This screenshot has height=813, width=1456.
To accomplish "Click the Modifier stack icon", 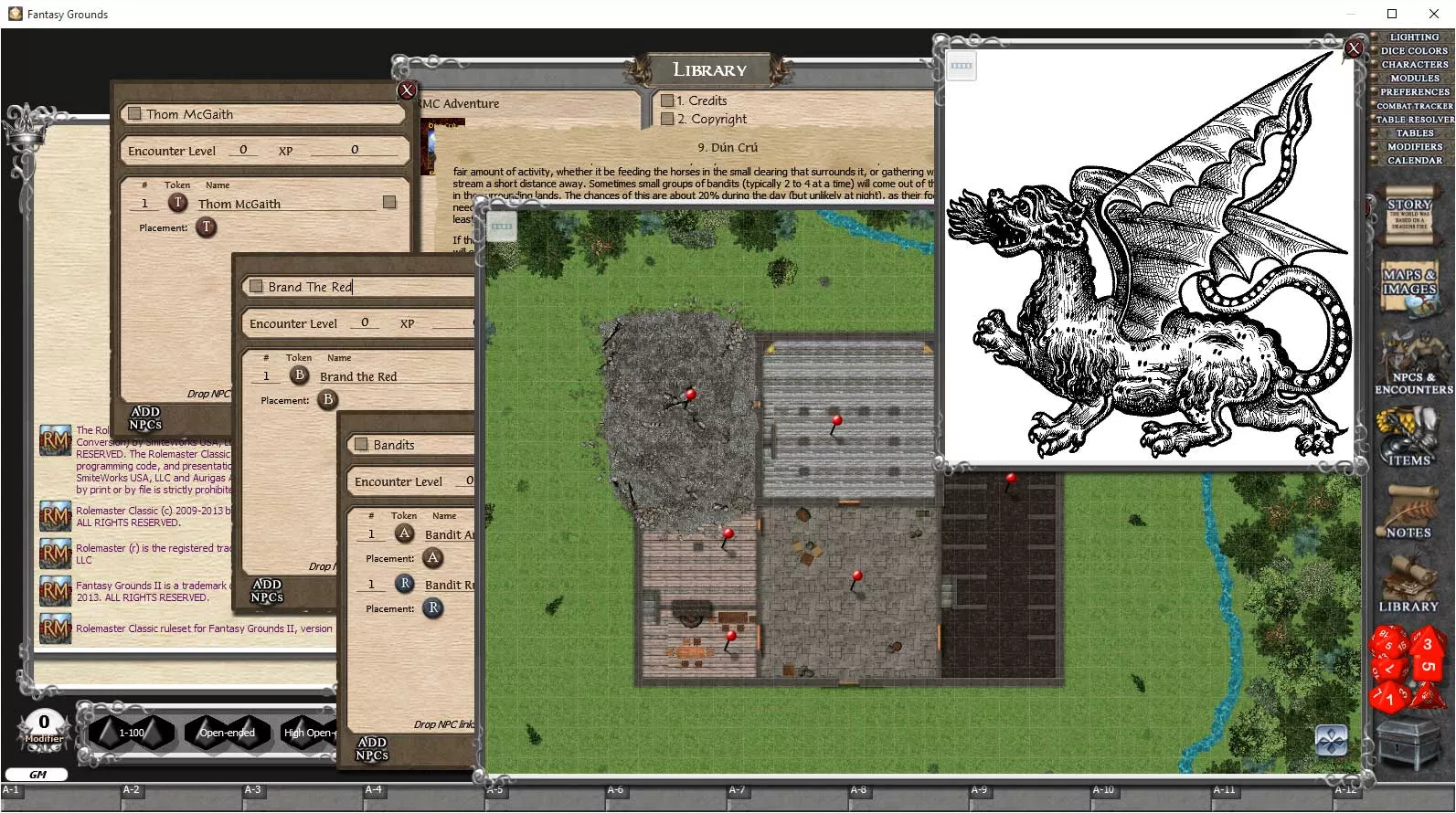I will (x=43, y=729).
